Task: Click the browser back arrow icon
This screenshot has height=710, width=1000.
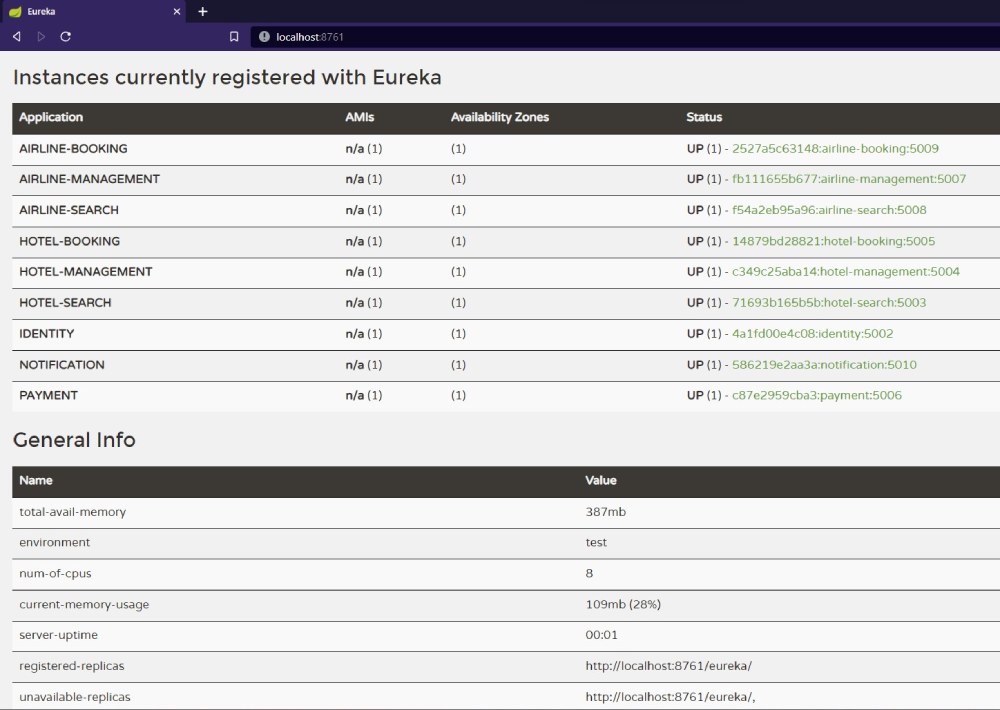Action: (x=16, y=36)
